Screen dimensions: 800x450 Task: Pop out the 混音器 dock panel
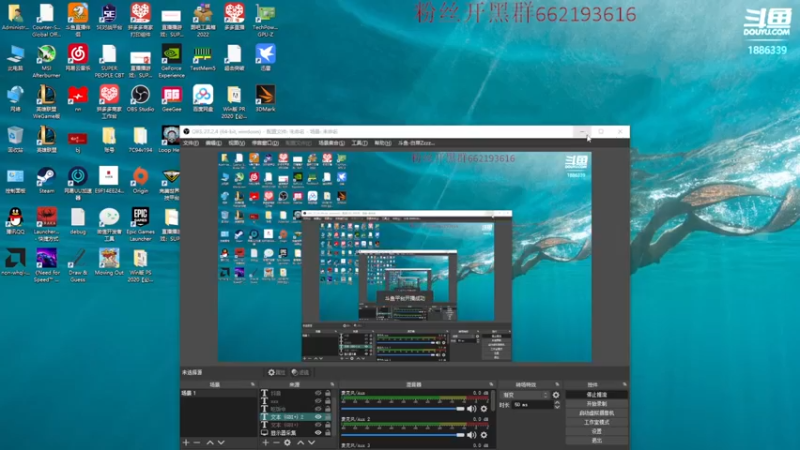click(x=491, y=384)
